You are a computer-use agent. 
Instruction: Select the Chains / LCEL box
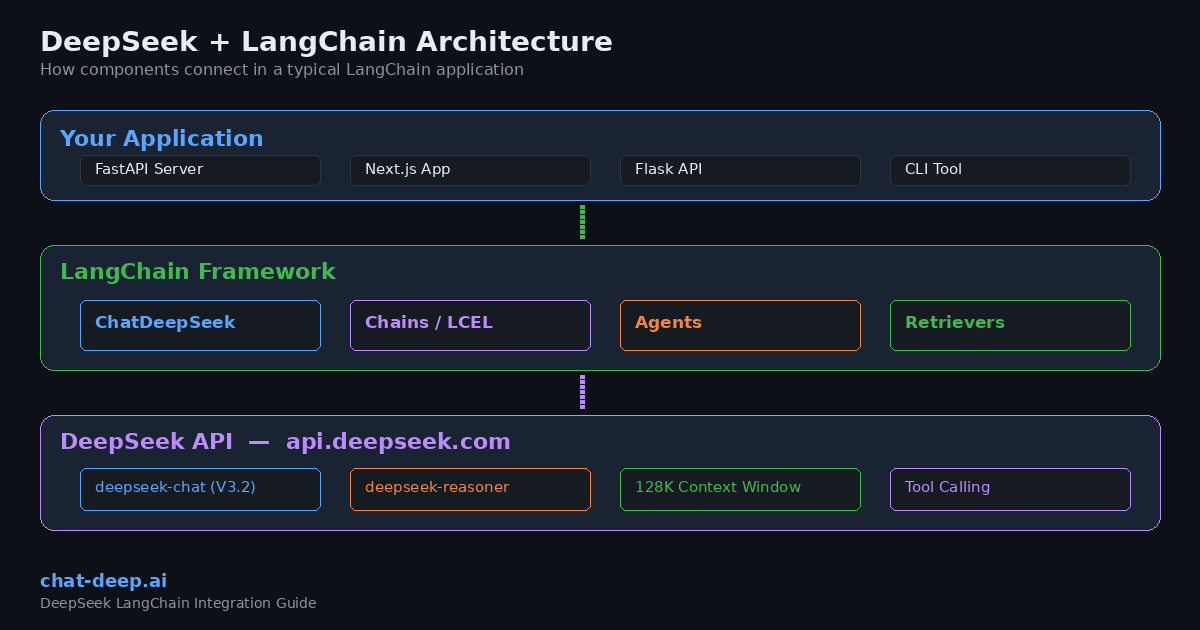(470, 325)
